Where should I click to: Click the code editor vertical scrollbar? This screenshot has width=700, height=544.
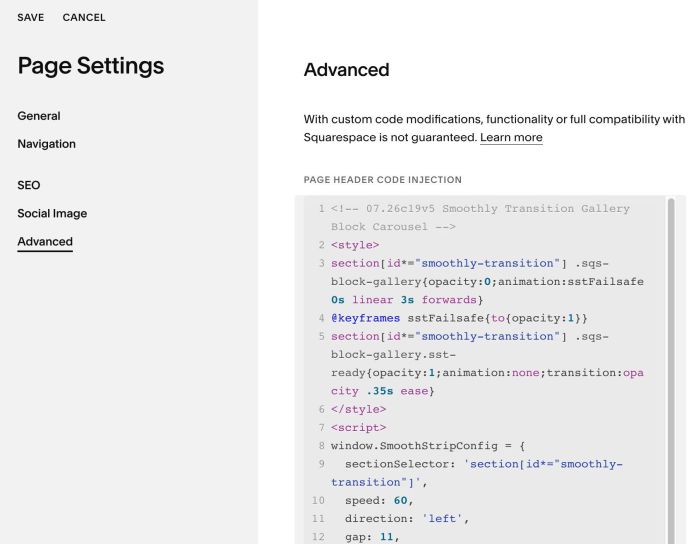click(671, 370)
